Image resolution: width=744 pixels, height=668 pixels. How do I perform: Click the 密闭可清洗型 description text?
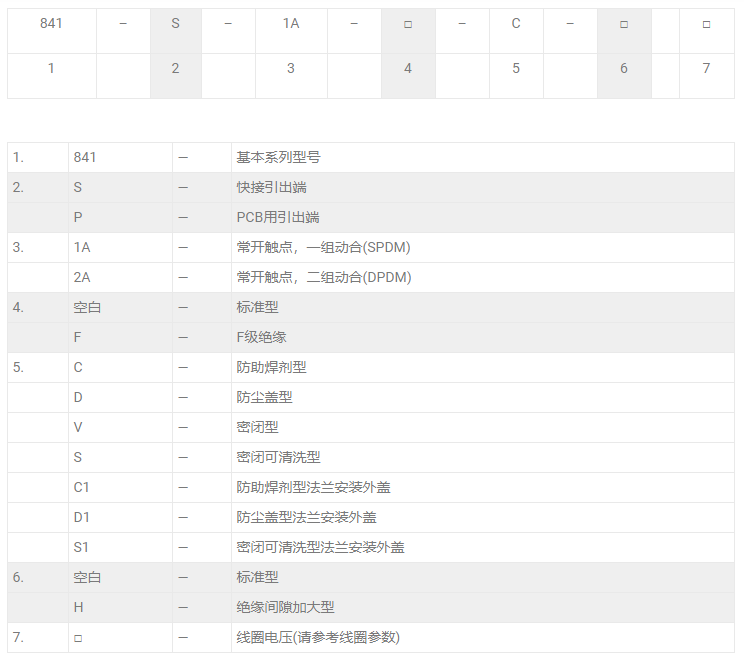(x=278, y=457)
